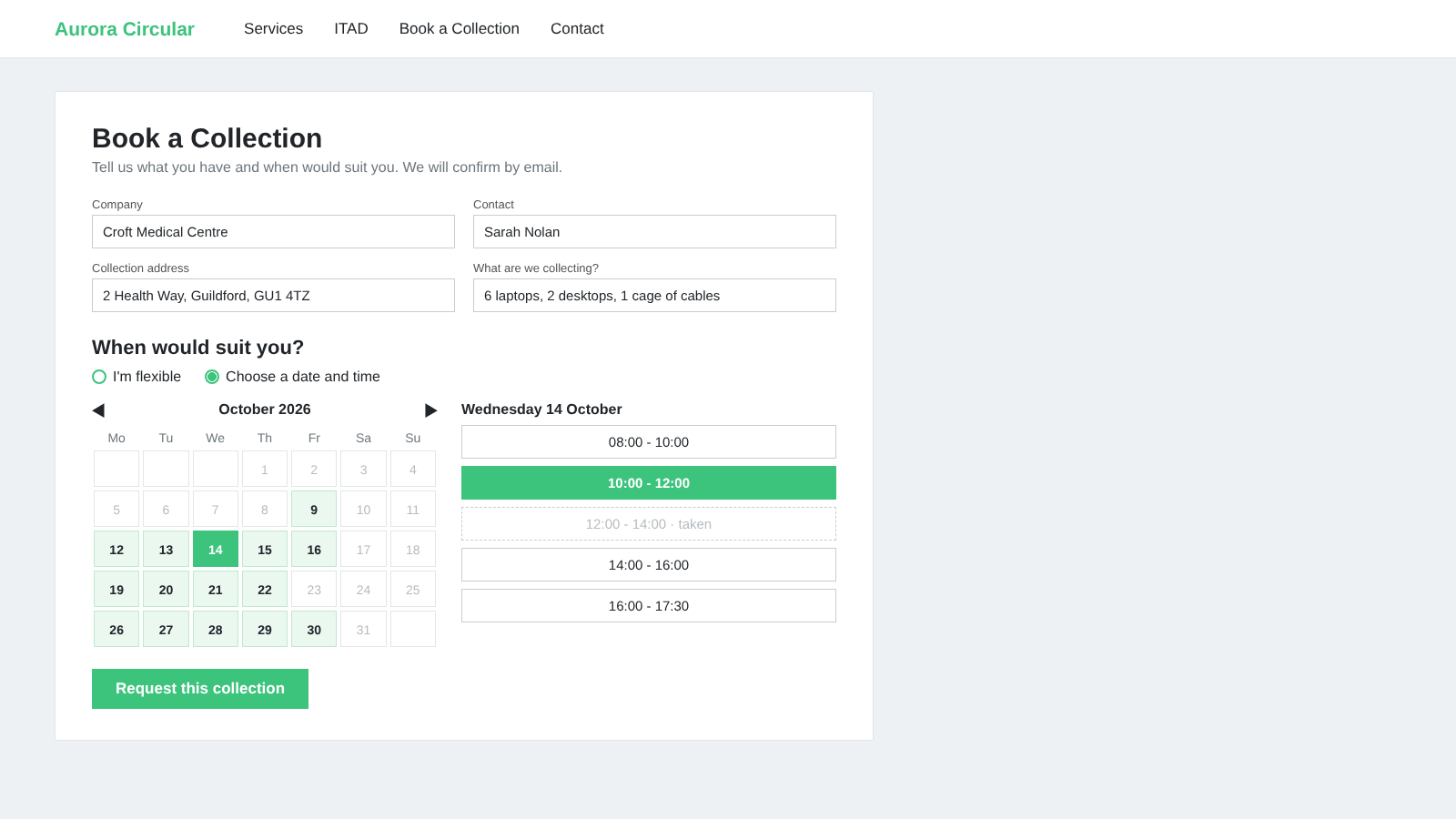
Task: Click the taken 12:00 - 14:00 slot
Action: coord(649,524)
